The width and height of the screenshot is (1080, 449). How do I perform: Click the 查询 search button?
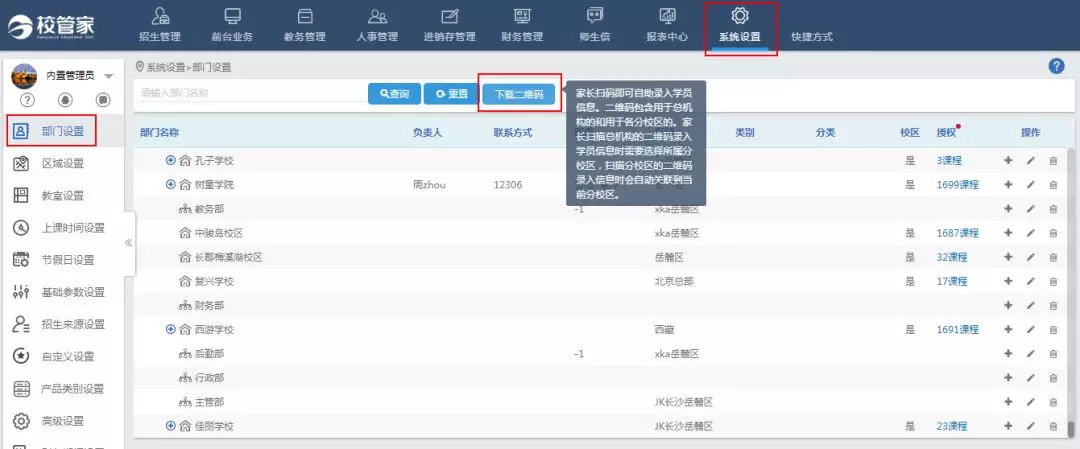(394, 93)
